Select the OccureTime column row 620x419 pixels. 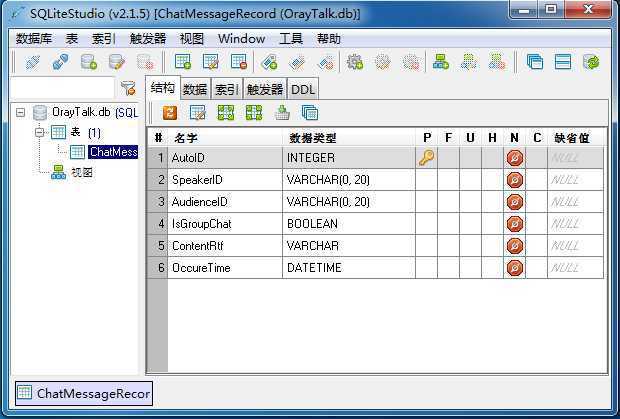375,268
